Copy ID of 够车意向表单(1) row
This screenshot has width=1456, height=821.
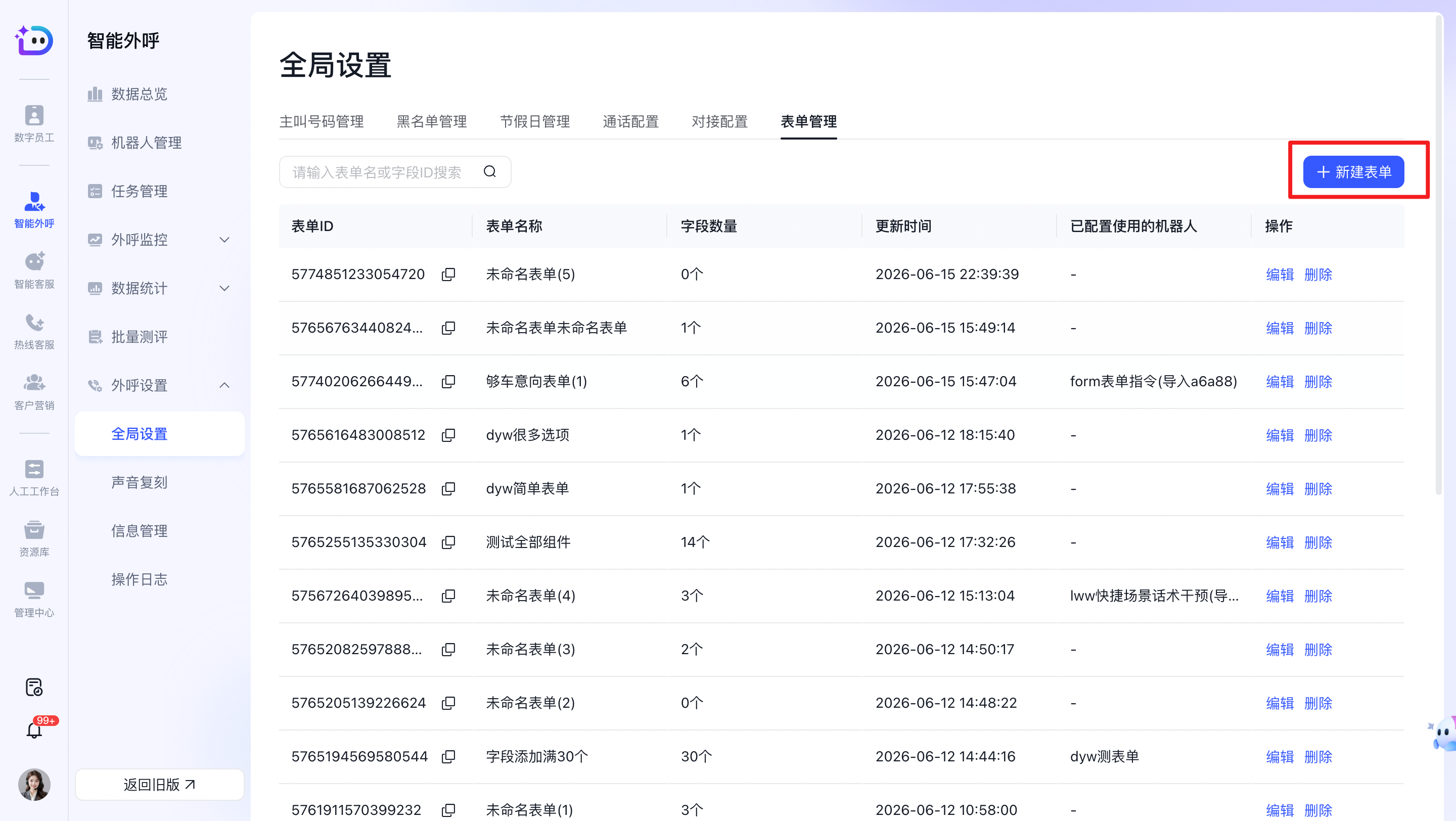click(448, 381)
